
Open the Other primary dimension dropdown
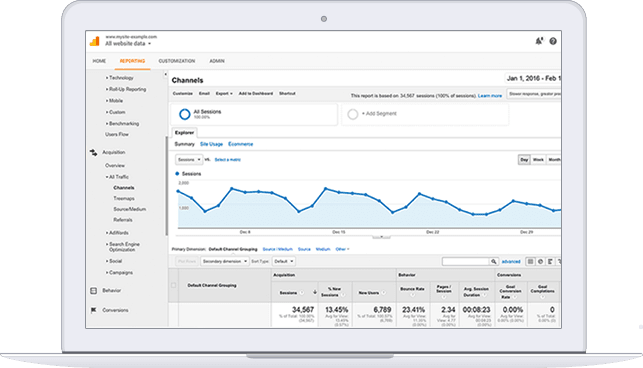[342, 249]
